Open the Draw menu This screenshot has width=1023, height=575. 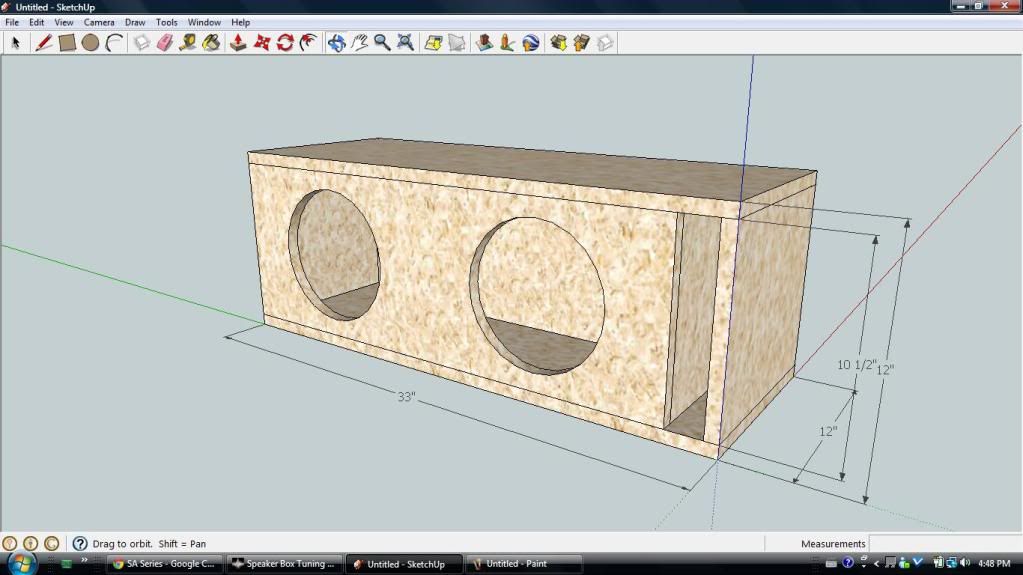(x=135, y=22)
